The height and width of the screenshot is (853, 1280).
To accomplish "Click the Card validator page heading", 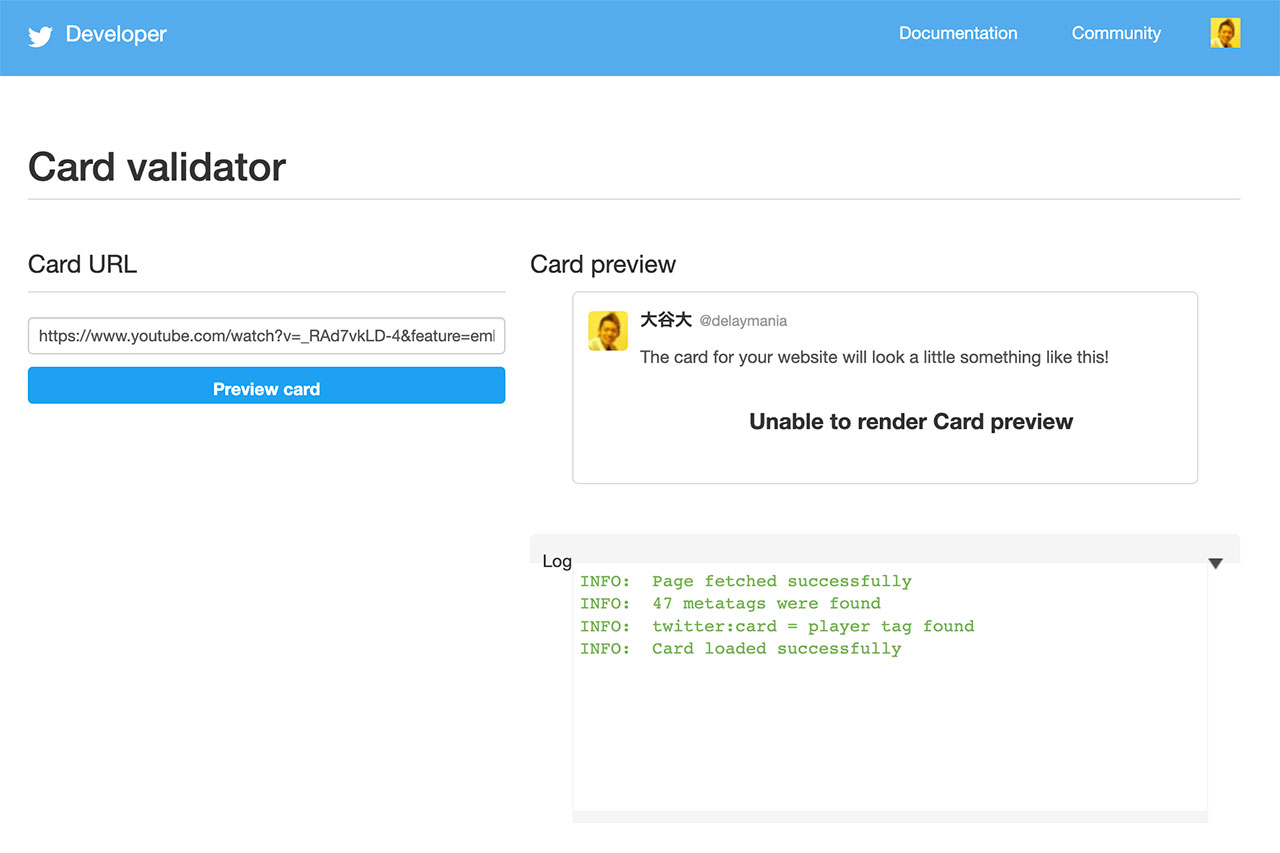I will (157, 167).
